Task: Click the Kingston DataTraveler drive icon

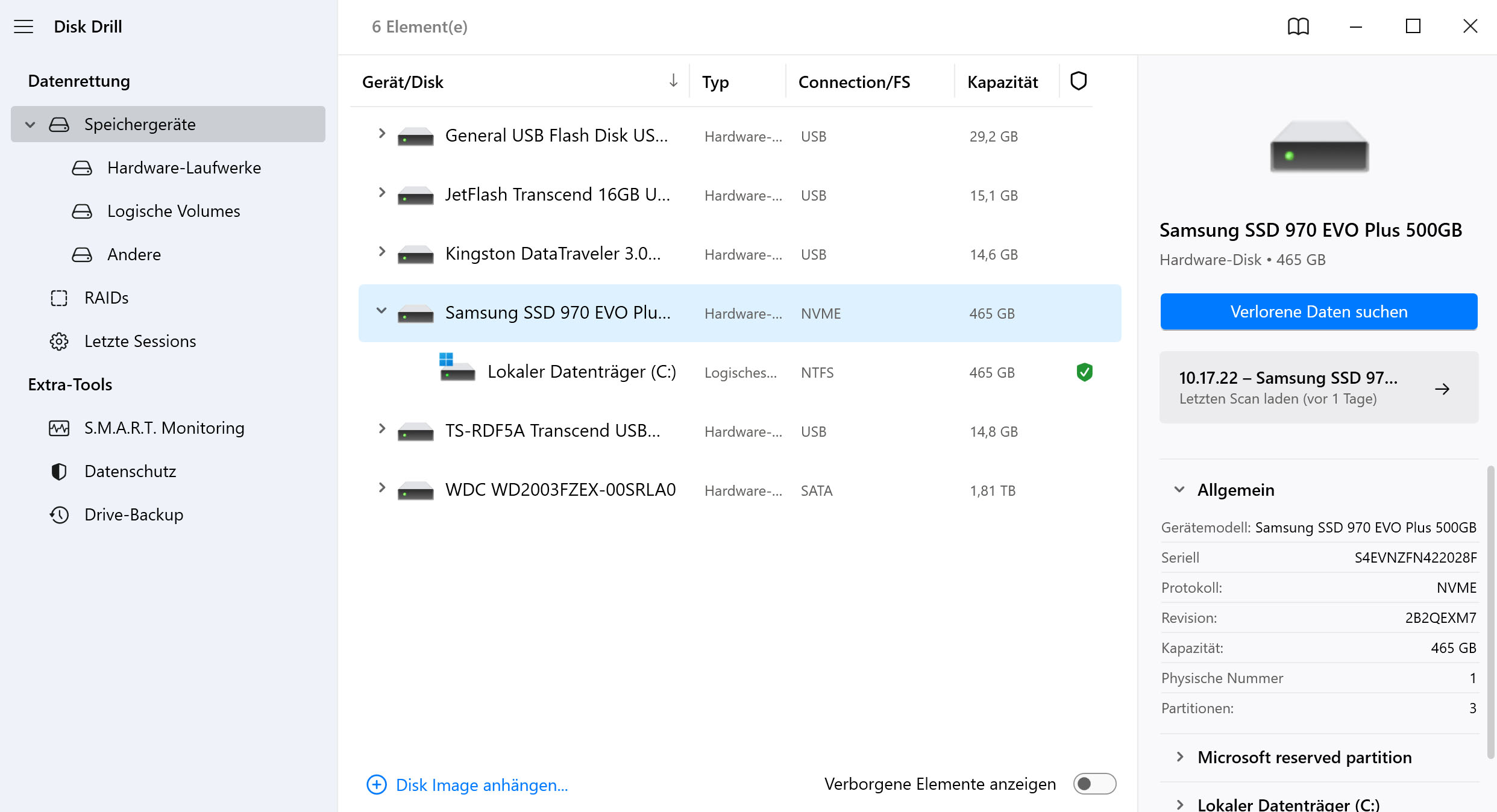Action: pyautogui.click(x=416, y=255)
